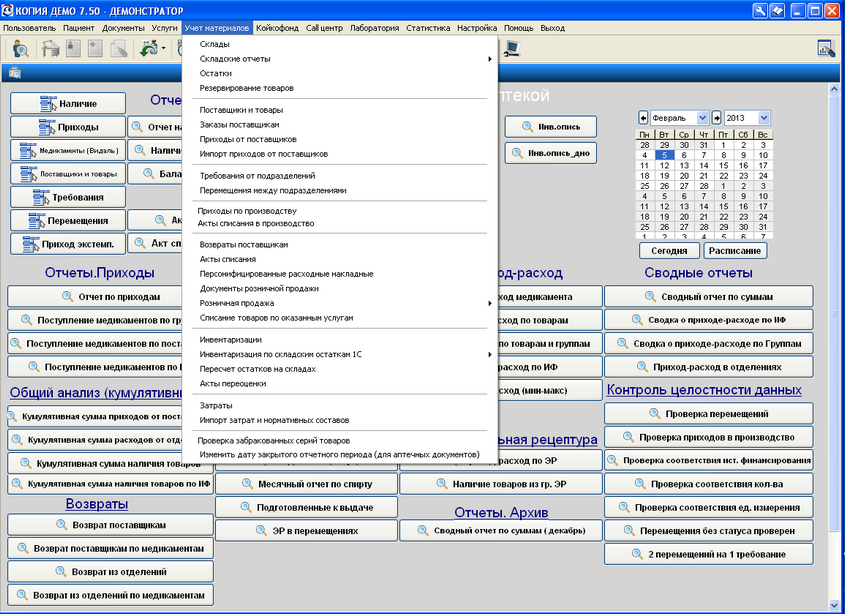Click the small icon on blue header bar
This screenshot has width=845, height=614.
coord(15,73)
